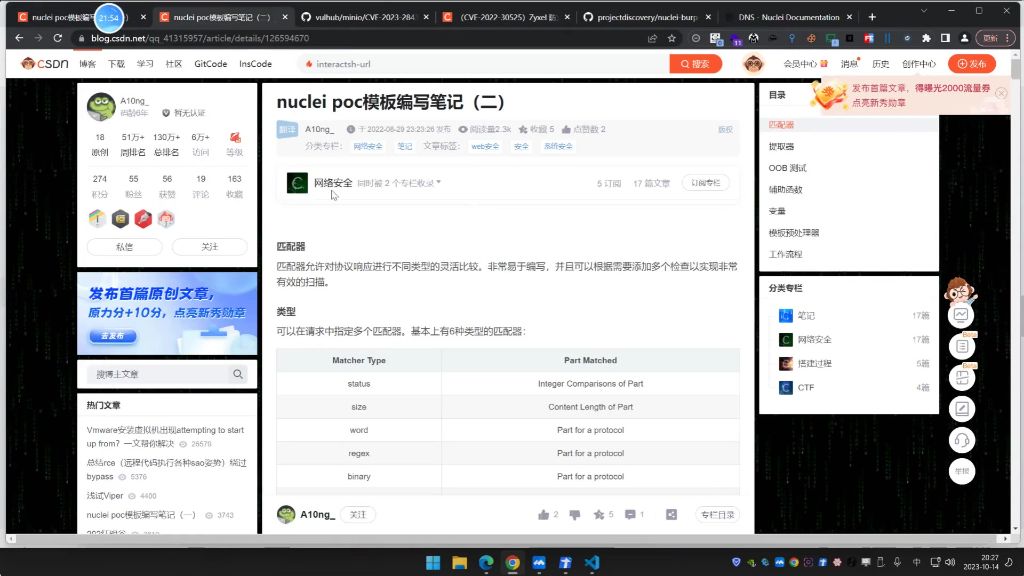This screenshot has height=576, width=1024.
Task: Click the chart floating sidebar icon
Action: 962,315
